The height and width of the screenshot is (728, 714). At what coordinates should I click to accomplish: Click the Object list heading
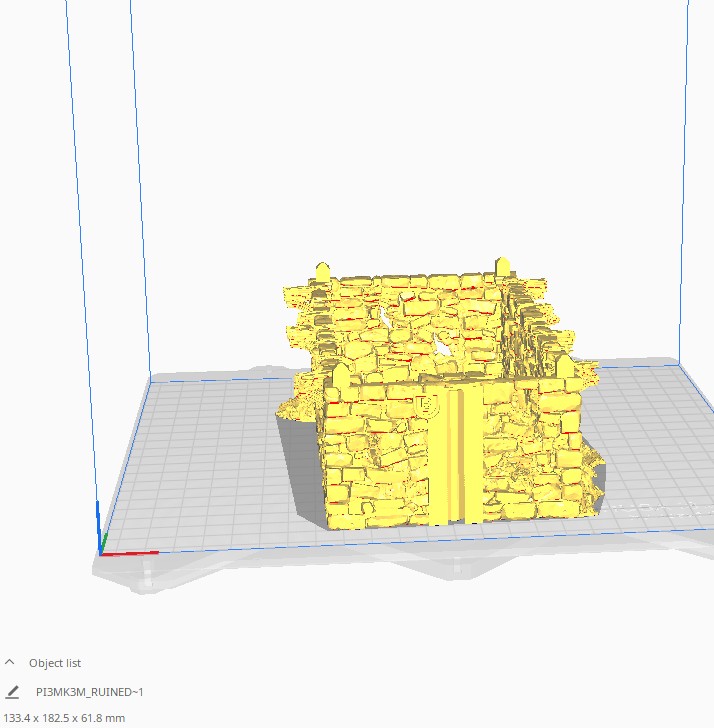tap(55, 663)
